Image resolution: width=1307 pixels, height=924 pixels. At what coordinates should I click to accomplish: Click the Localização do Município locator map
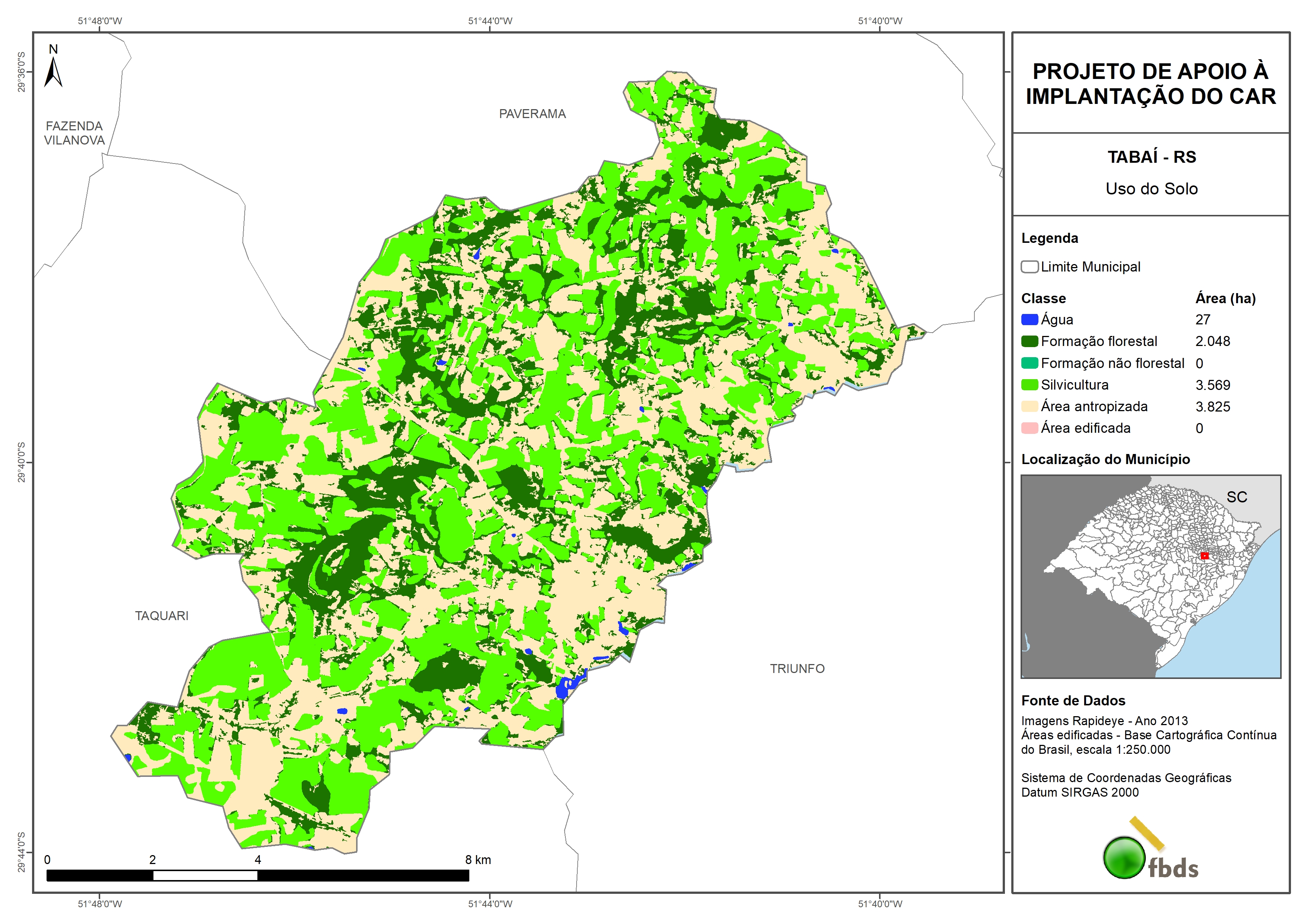pyautogui.click(x=1151, y=576)
